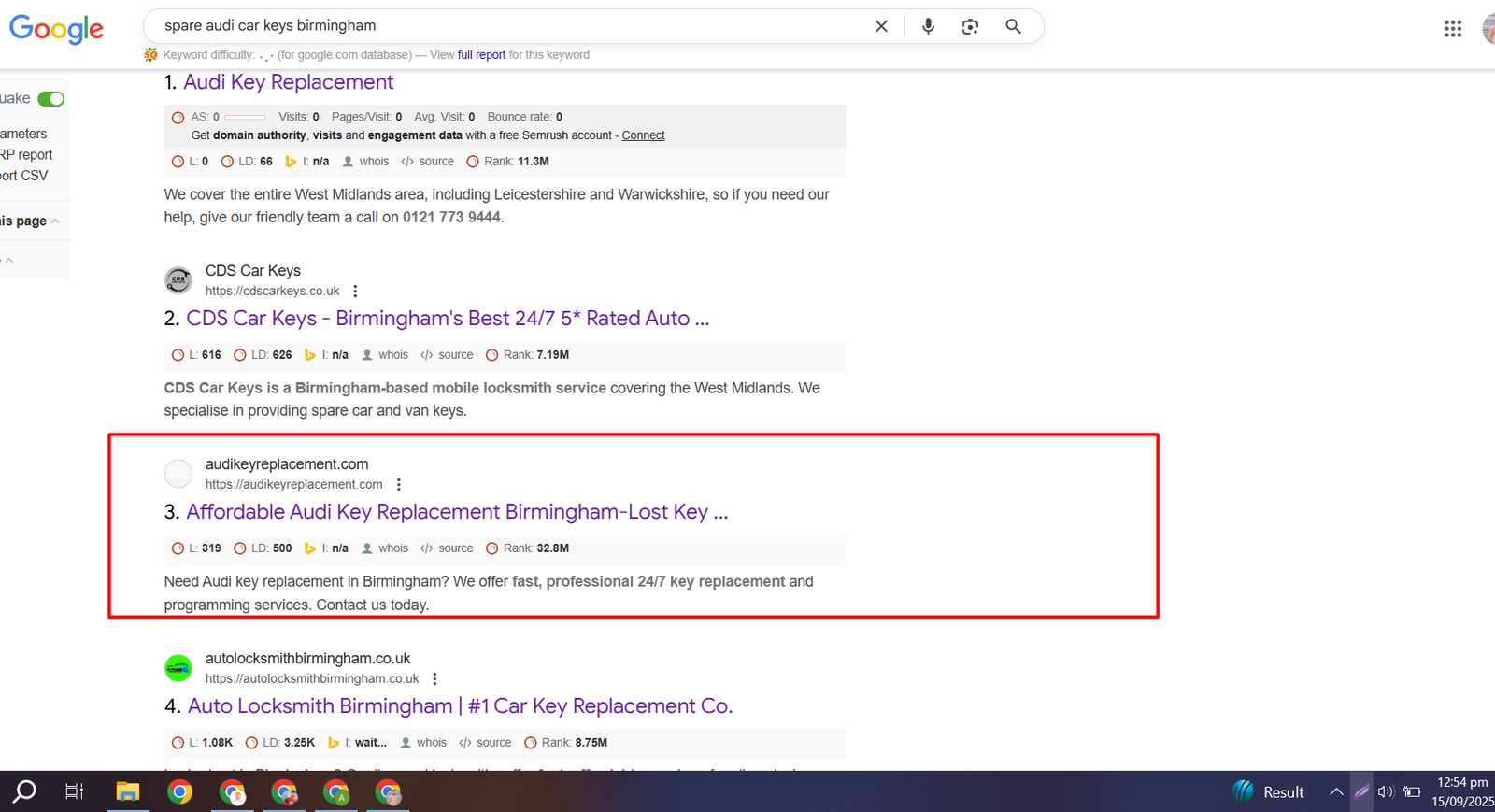Viewport: 1495px width, 812px height.
Task: Click the magnifier search button
Action: click(x=1013, y=26)
